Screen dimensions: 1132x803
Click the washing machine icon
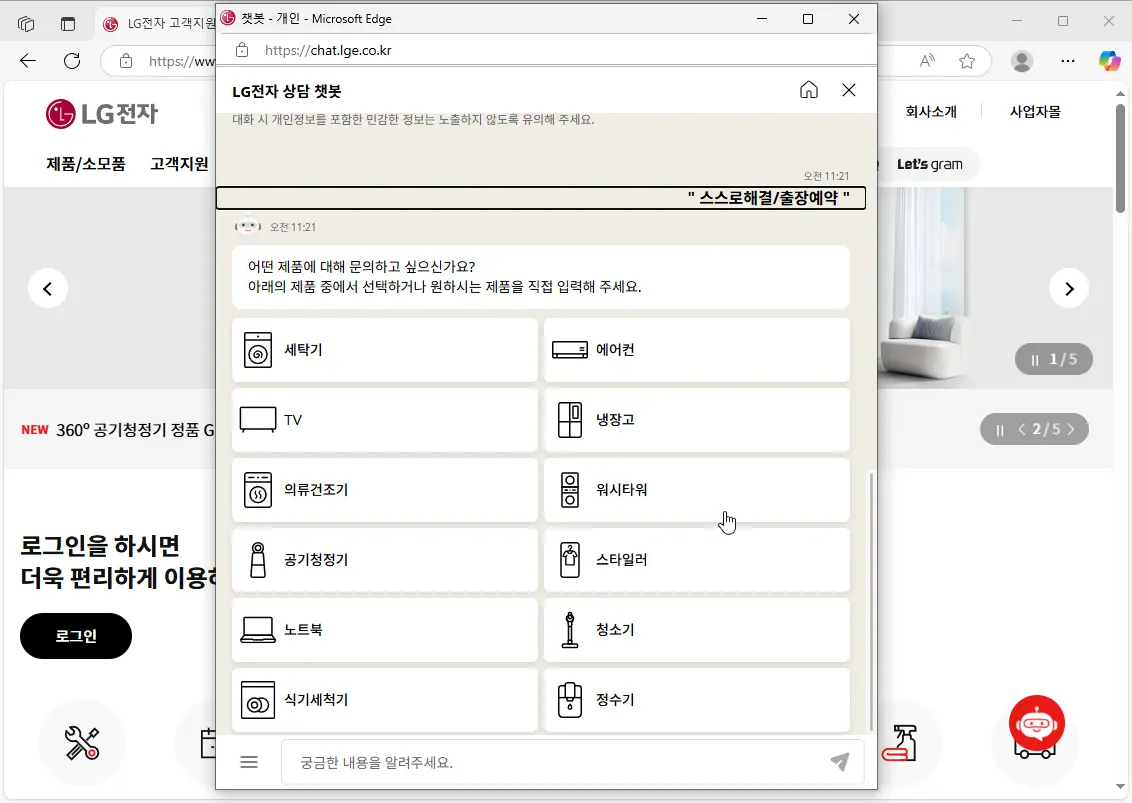(x=258, y=350)
